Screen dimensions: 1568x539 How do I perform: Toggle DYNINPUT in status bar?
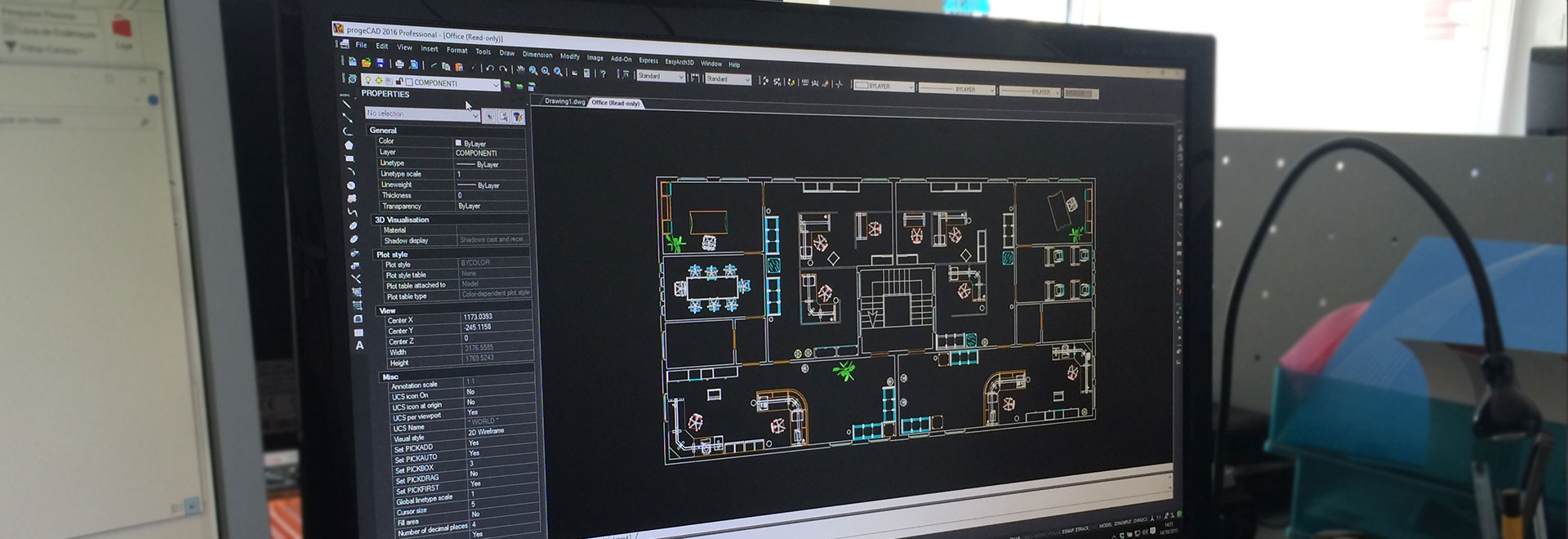tap(1123, 523)
